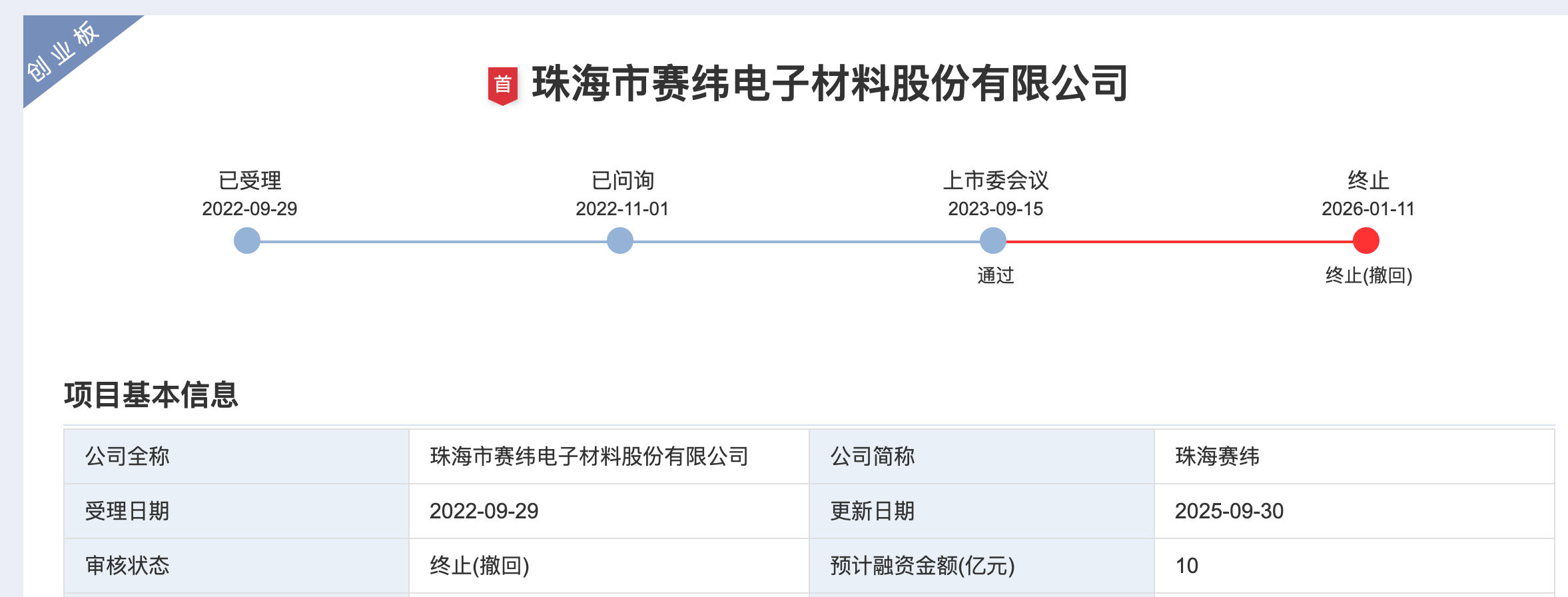Click the 珠海赛纬 short name cell
The height and width of the screenshot is (597, 1568).
click(1217, 456)
